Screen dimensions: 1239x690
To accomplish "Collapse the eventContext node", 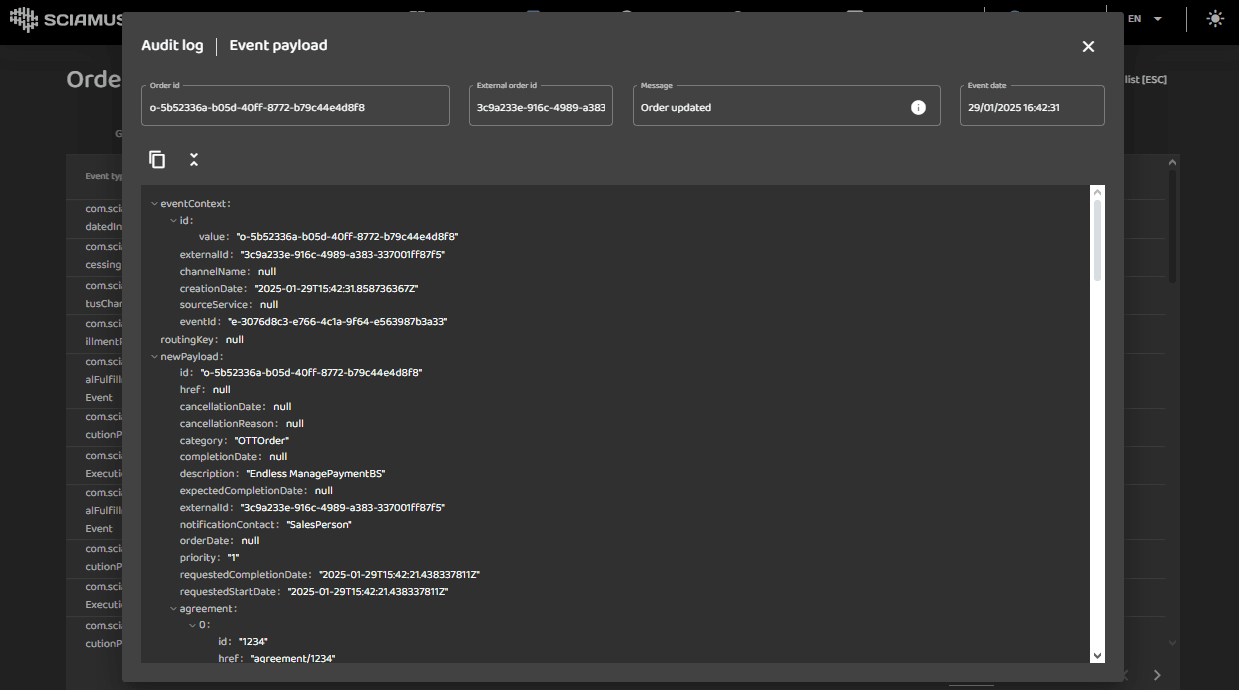I will pos(154,204).
